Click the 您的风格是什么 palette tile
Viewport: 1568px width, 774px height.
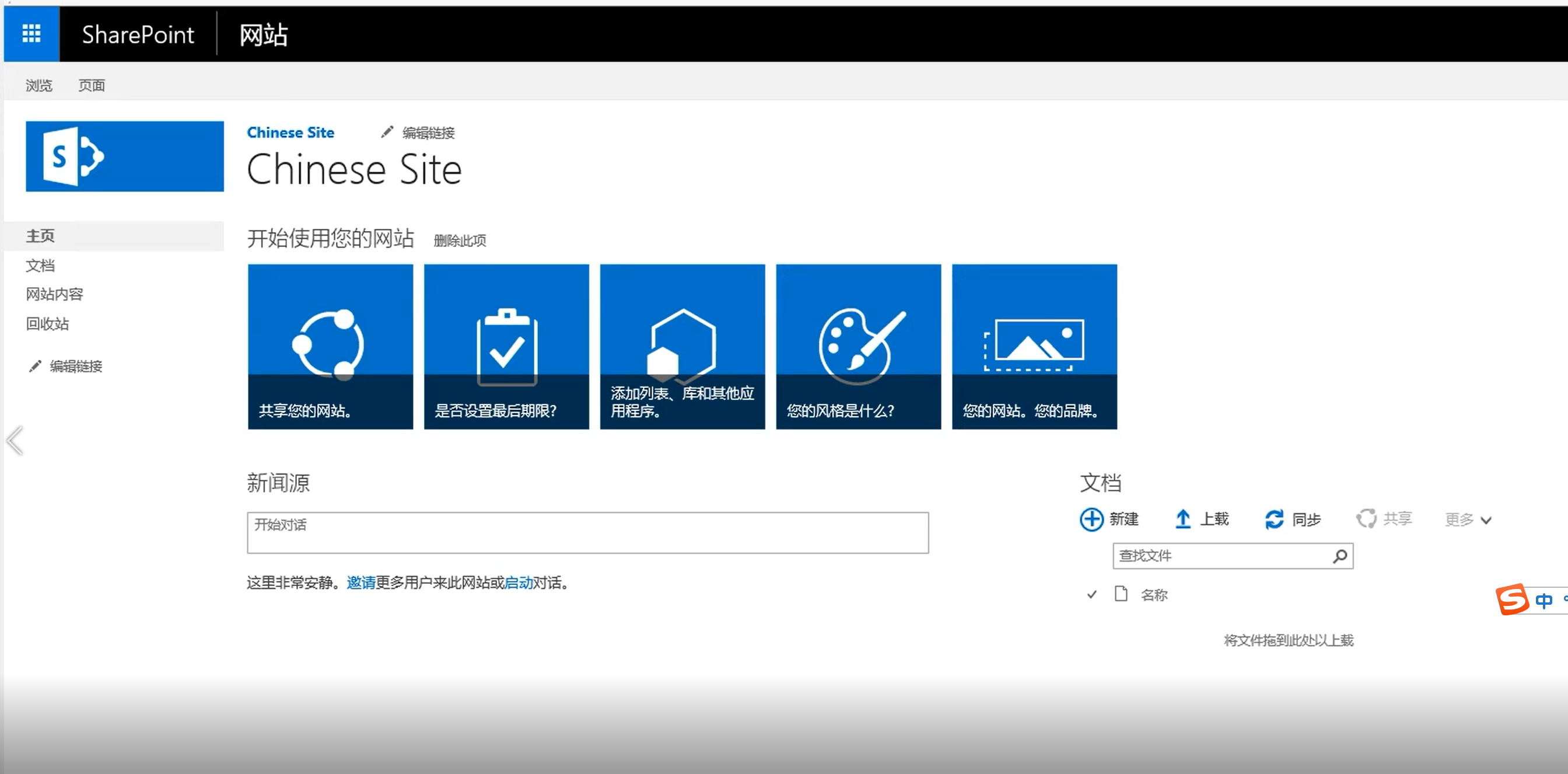point(857,346)
